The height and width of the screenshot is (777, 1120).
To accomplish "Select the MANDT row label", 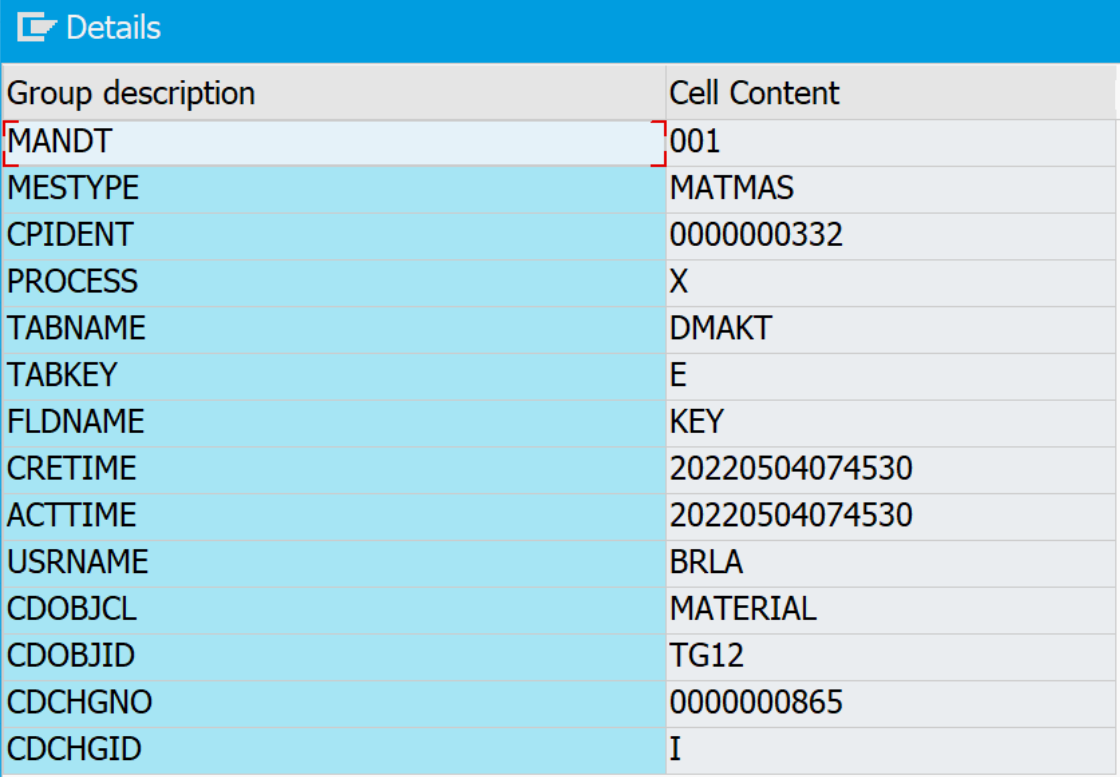I will coord(59,142).
